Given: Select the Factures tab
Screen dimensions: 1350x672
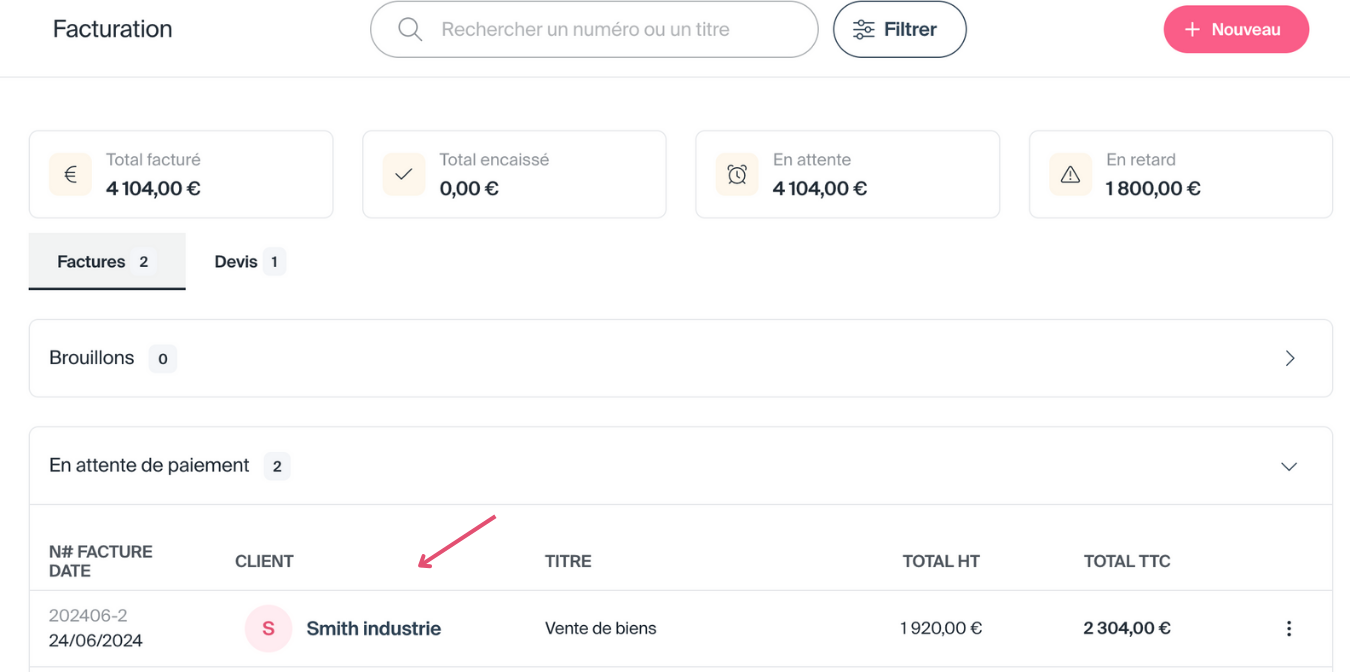Looking at the screenshot, I should (x=106, y=262).
